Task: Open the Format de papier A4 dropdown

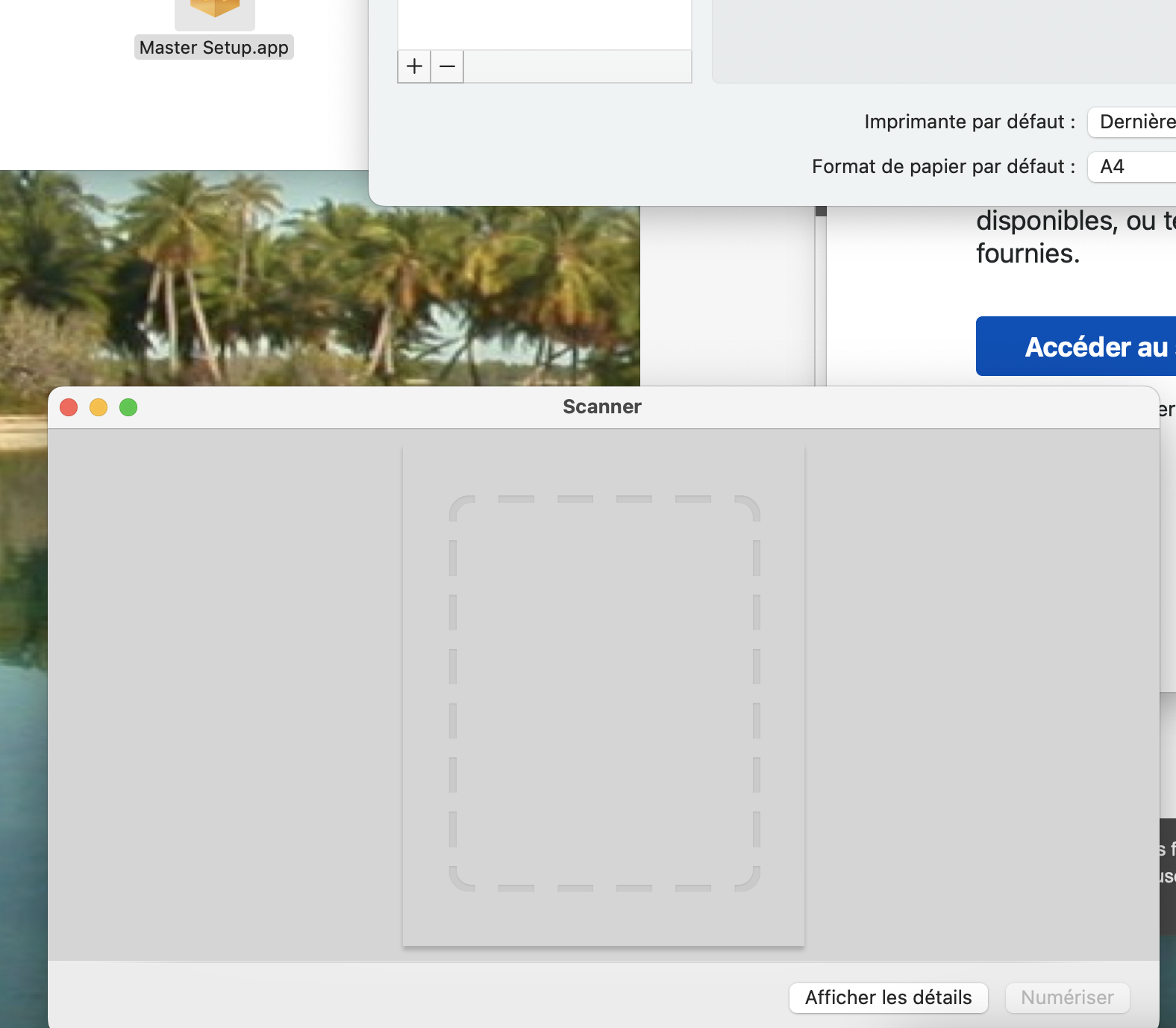Action: point(1132,166)
